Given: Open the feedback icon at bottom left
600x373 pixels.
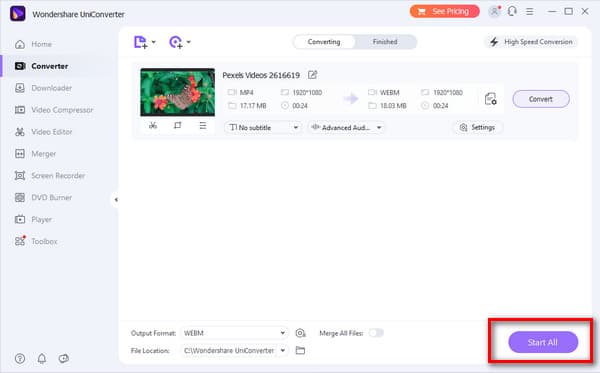Looking at the screenshot, I should point(64,358).
